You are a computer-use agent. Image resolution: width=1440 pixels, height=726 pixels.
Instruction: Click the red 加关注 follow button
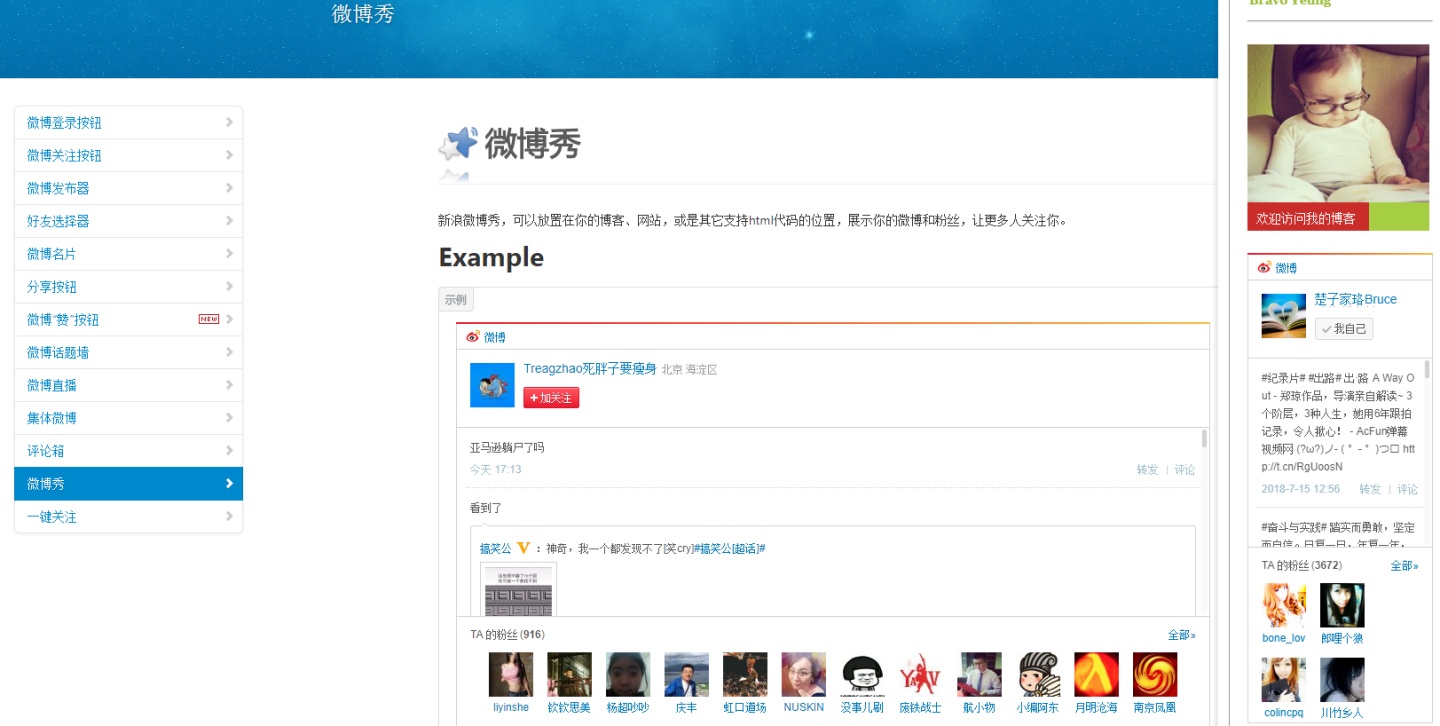551,398
